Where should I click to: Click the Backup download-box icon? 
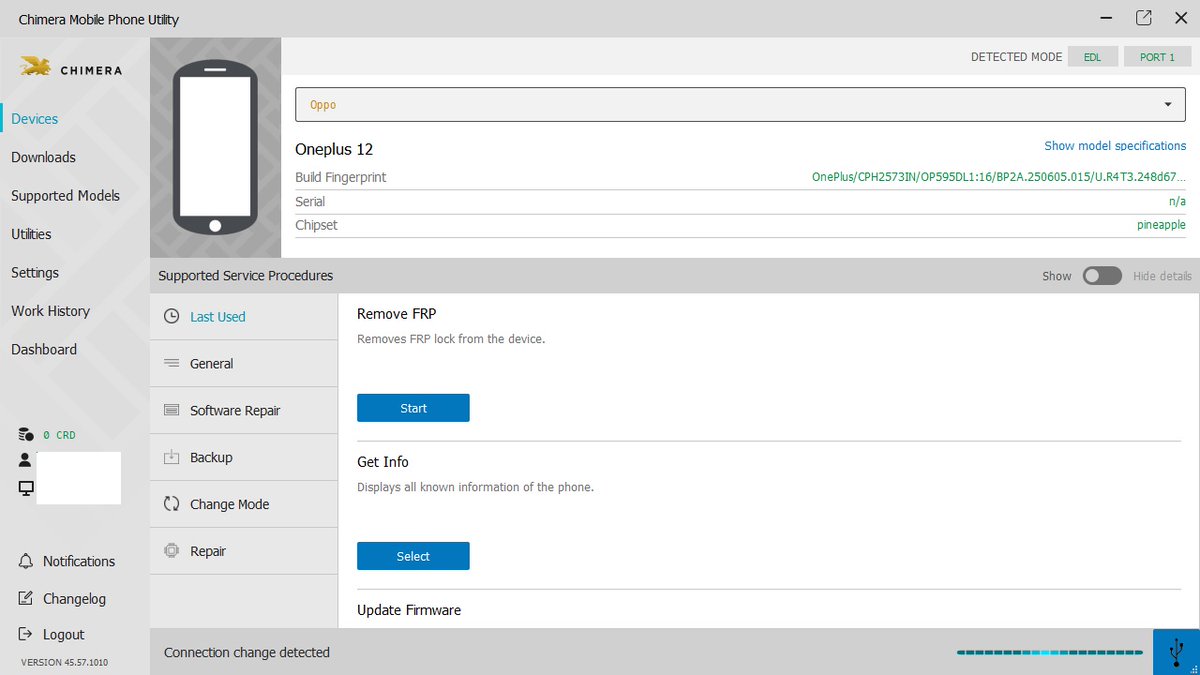click(171, 457)
